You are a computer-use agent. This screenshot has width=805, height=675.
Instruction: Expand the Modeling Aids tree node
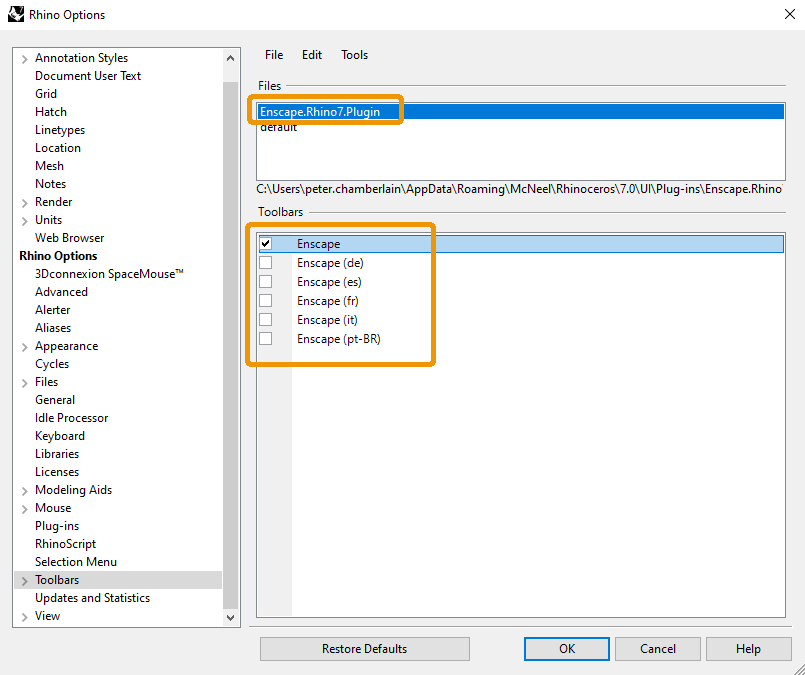[24, 491]
